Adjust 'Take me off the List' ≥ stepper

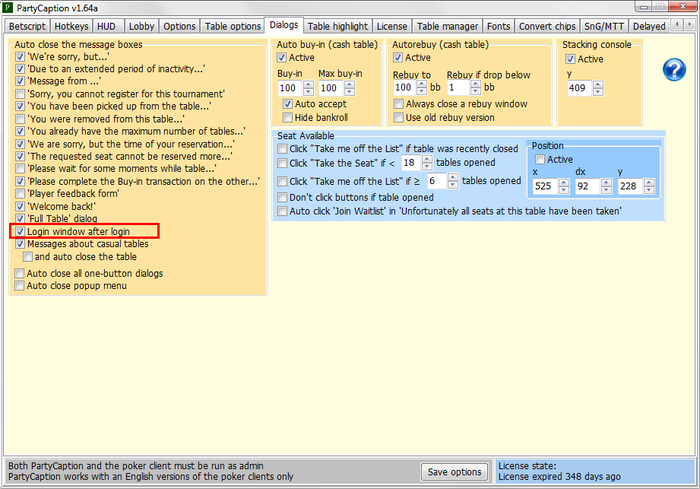tap(453, 181)
